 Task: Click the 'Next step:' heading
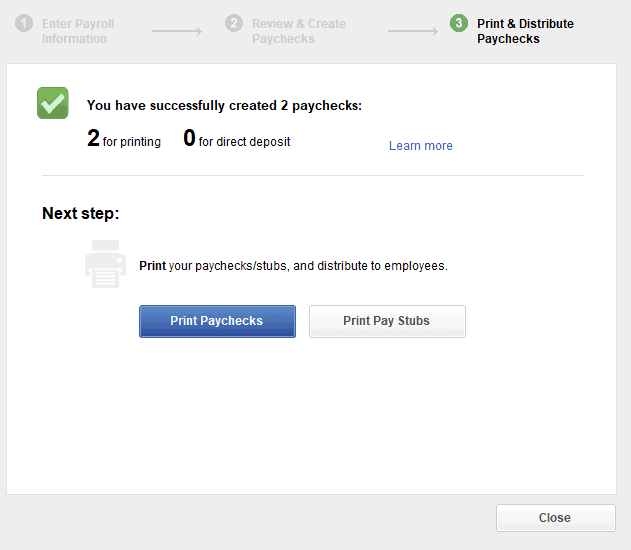[x=81, y=213]
